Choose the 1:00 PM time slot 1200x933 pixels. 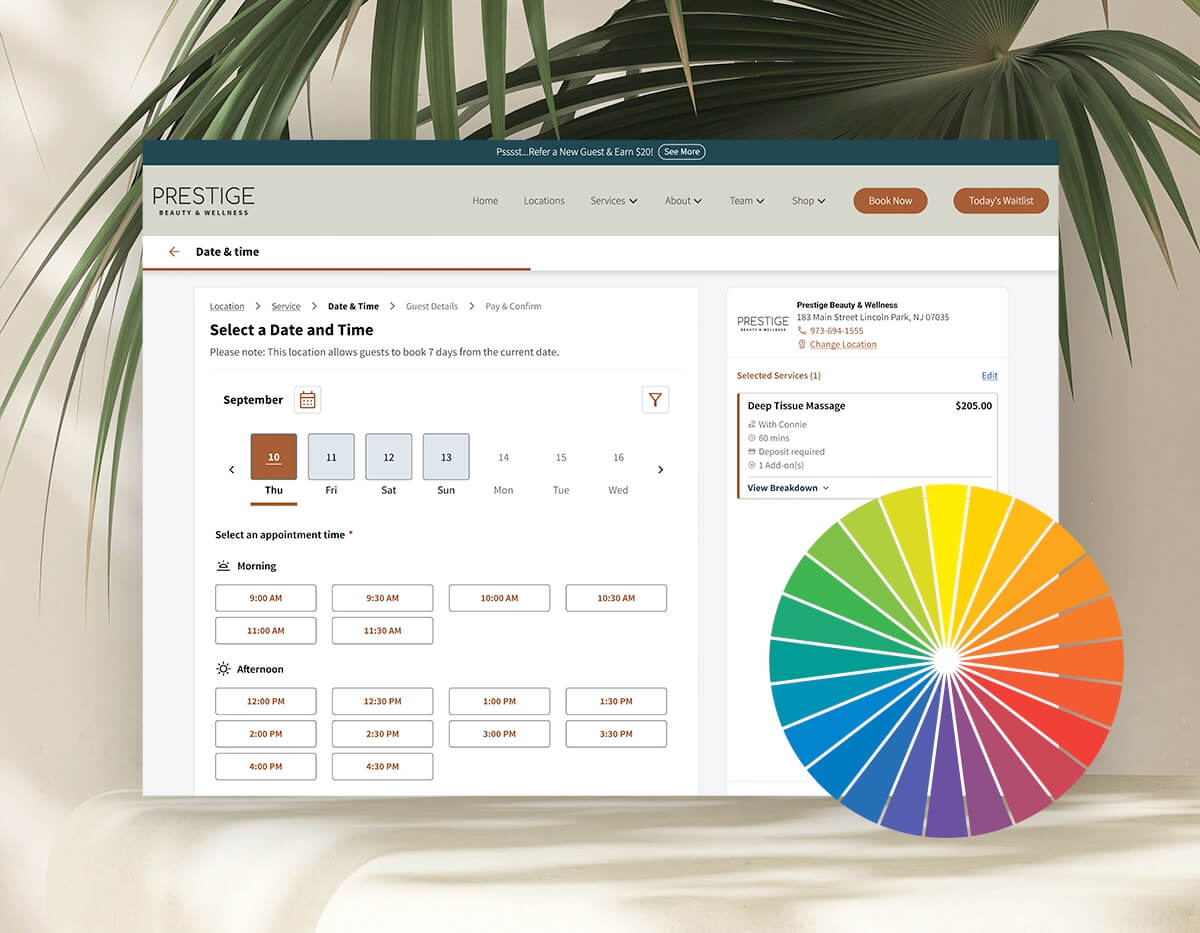499,701
